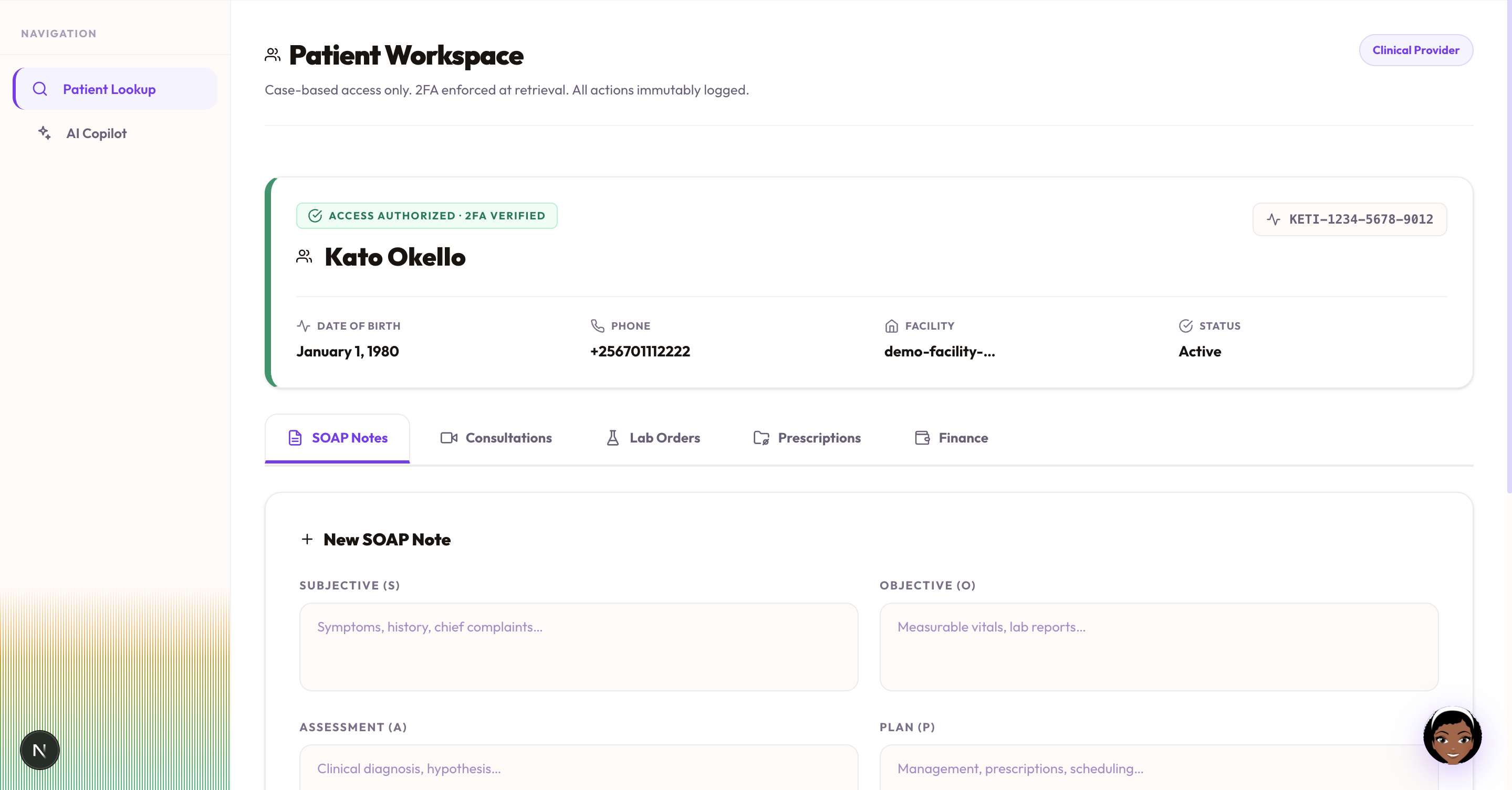Screen dimensions: 1512x790
Task: Open the Prescriptions tab
Action: 807,438
